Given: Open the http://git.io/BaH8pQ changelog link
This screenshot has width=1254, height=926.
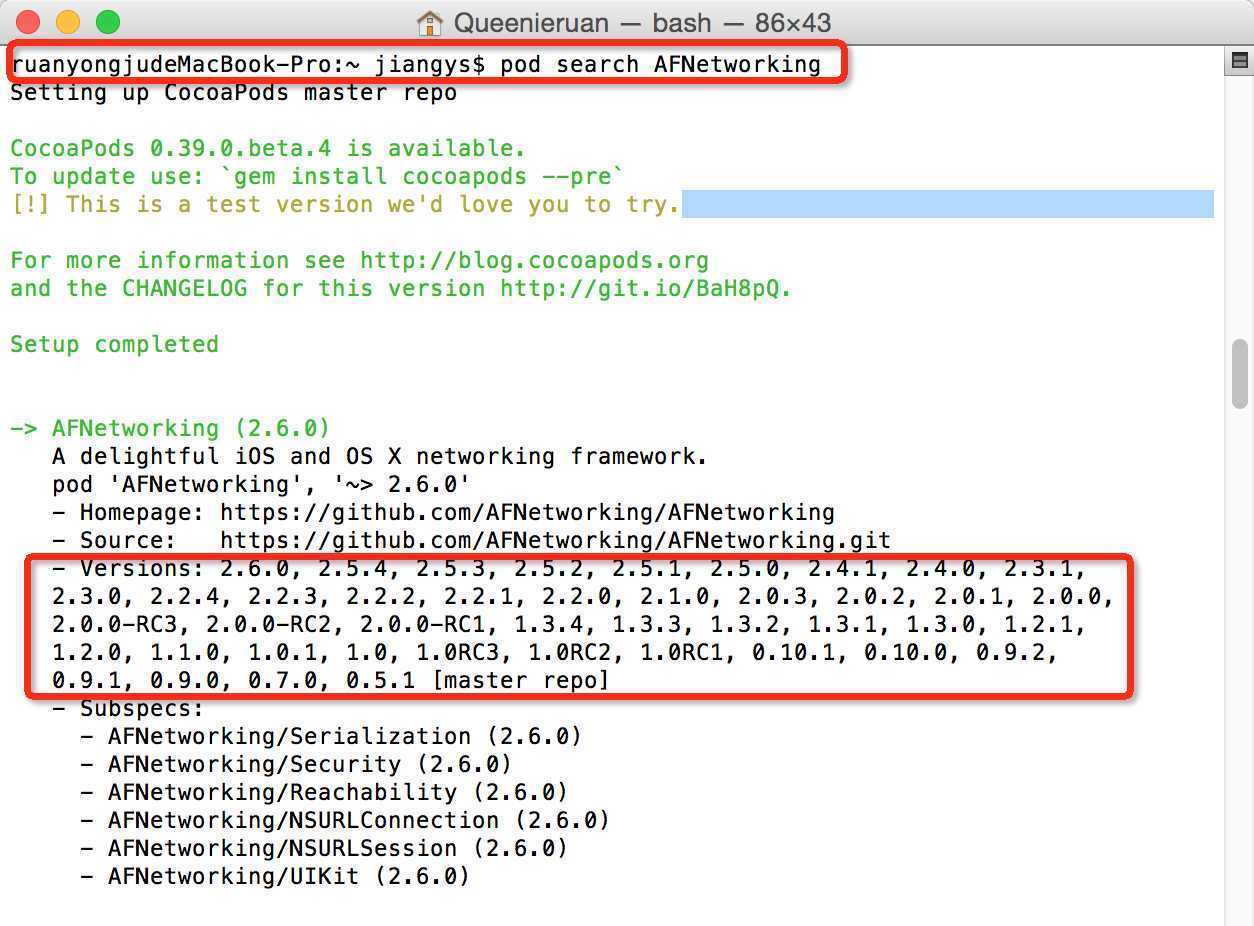Looking at the screenshot, I should (x=642, y=289).
